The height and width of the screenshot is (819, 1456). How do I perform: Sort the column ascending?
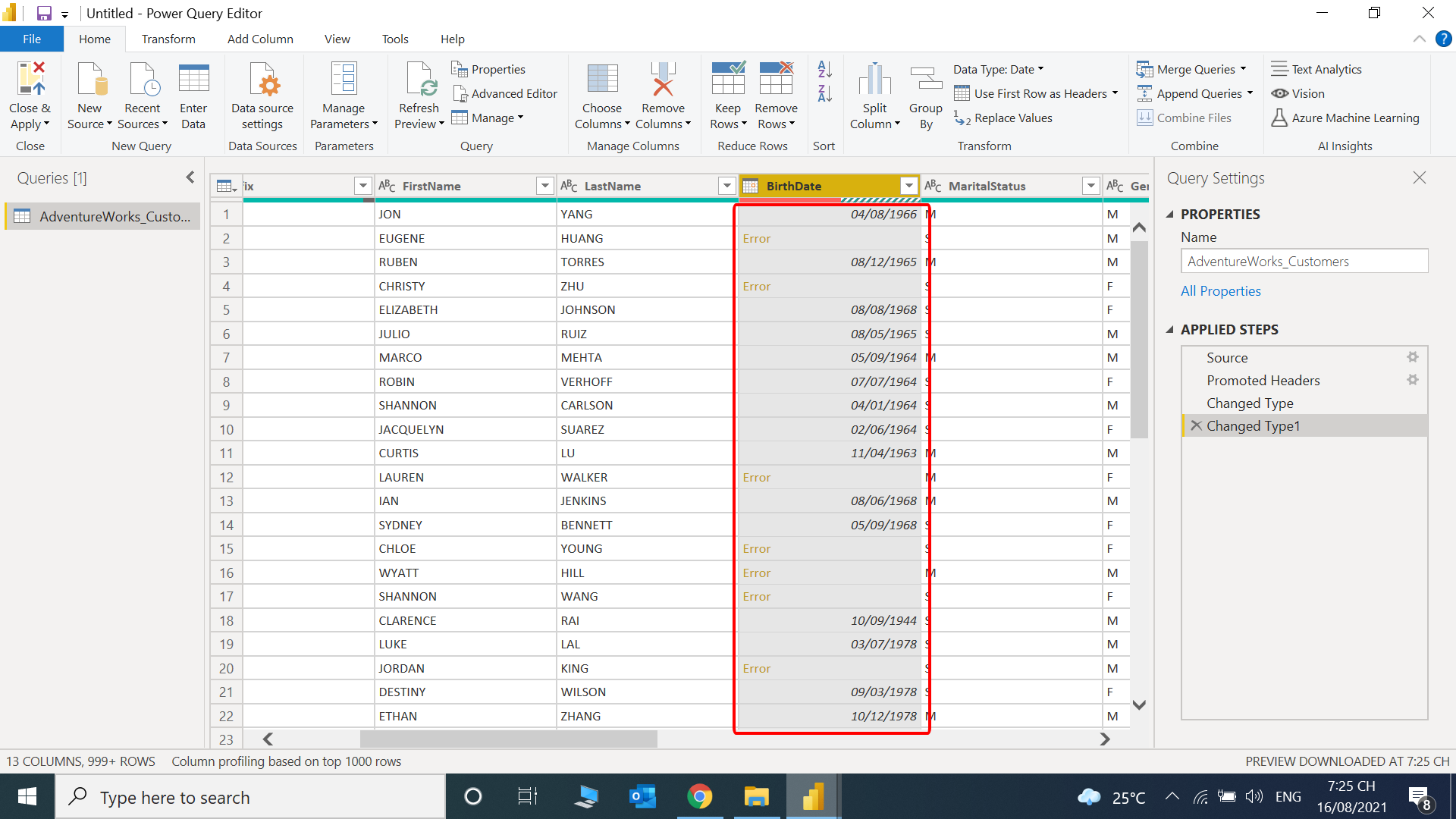tap(824, 69)
